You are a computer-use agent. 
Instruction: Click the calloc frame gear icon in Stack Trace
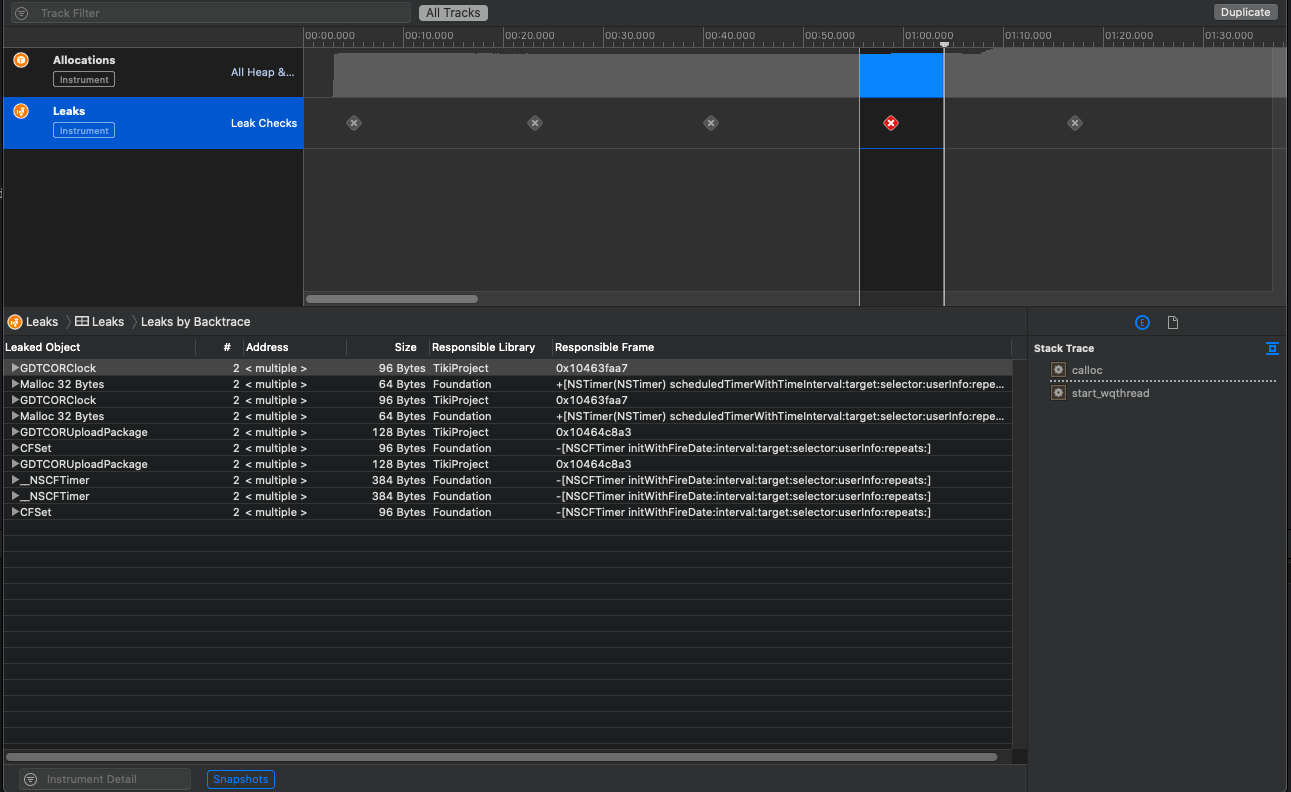pyautogui.click(x=1058, y=370)
